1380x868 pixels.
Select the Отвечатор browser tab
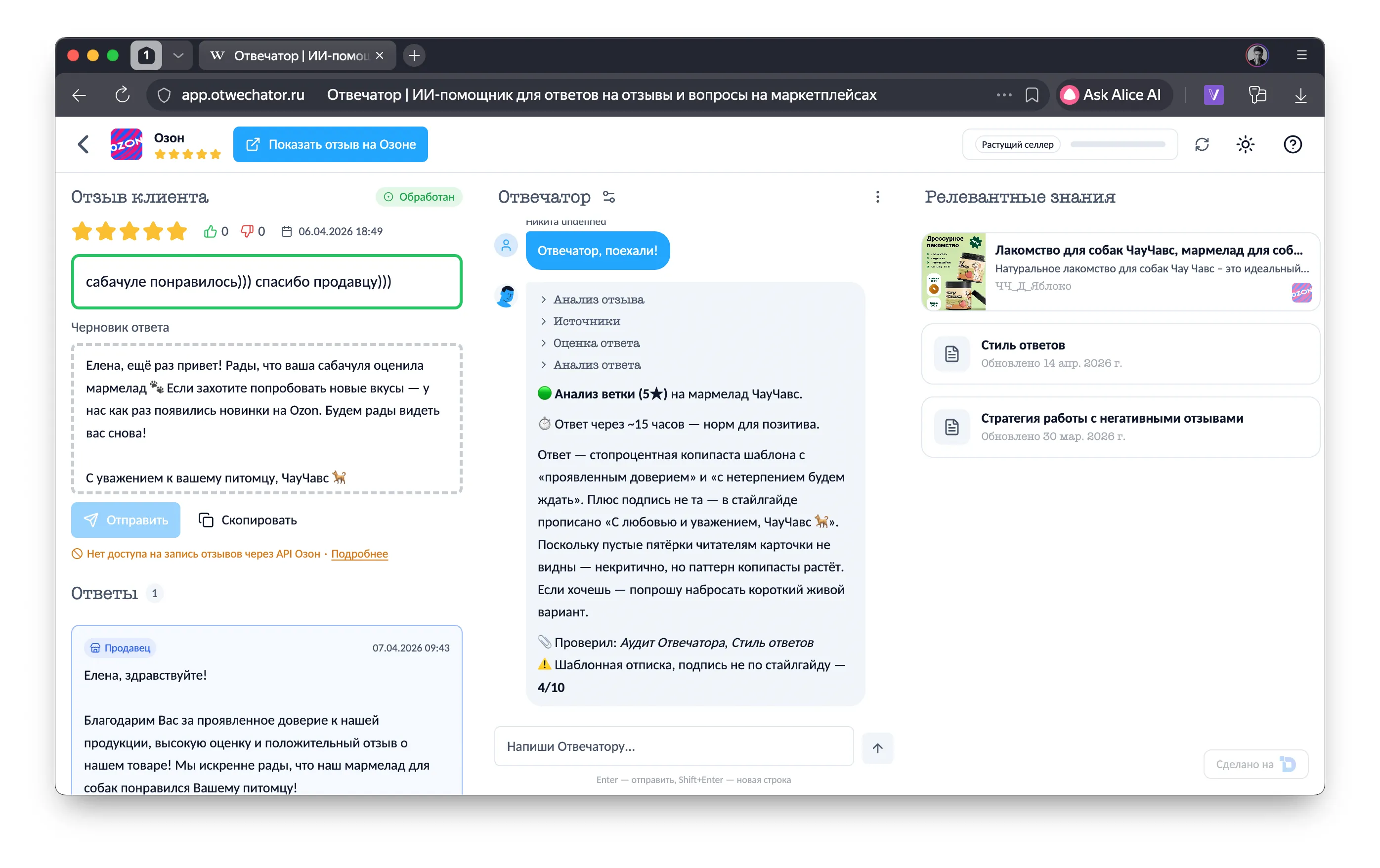(292, 55)
